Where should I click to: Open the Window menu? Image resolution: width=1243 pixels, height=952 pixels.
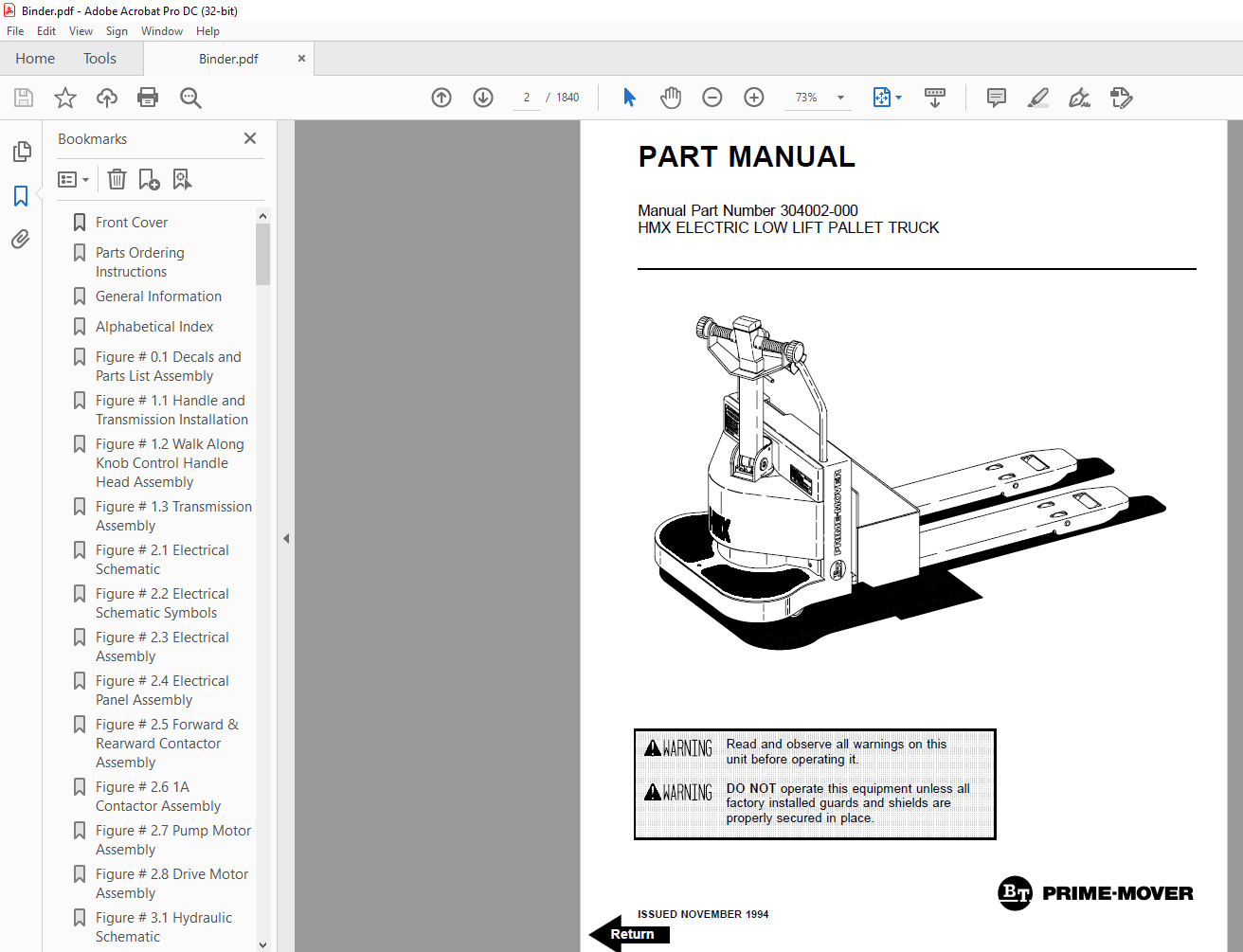click(x=162, y=31)
